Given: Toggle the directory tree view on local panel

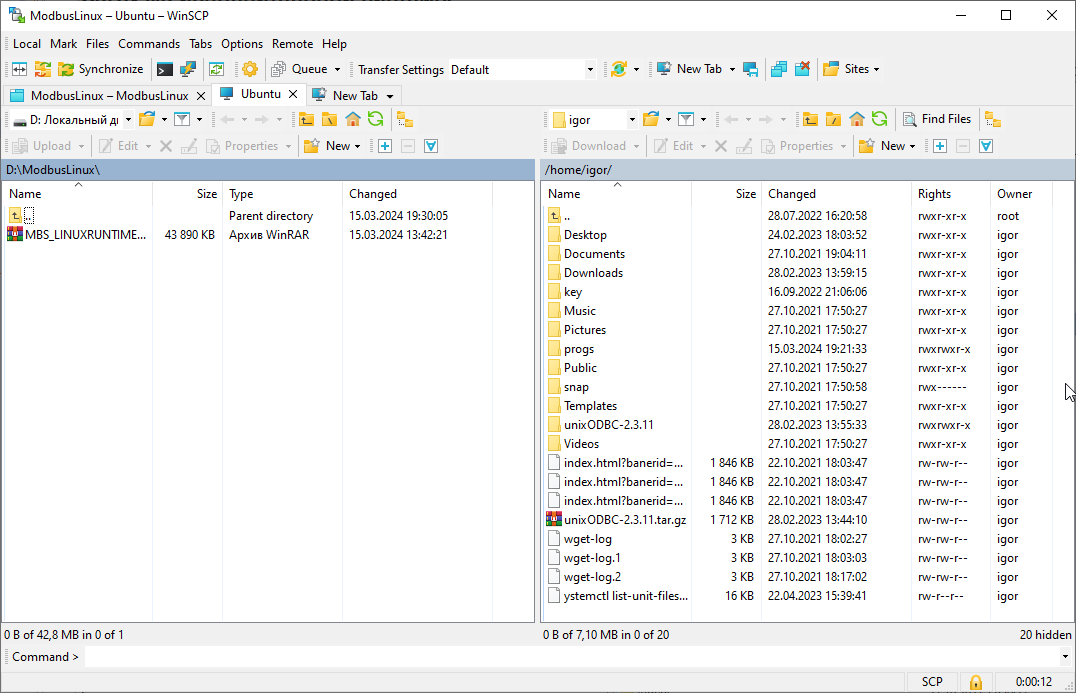Looking at the screenshot, I should pyautogui.click(x=403, y=118).
